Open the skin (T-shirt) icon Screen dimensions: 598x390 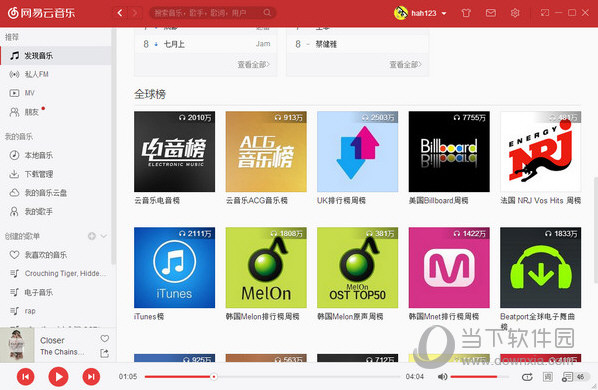pos(466,13)
